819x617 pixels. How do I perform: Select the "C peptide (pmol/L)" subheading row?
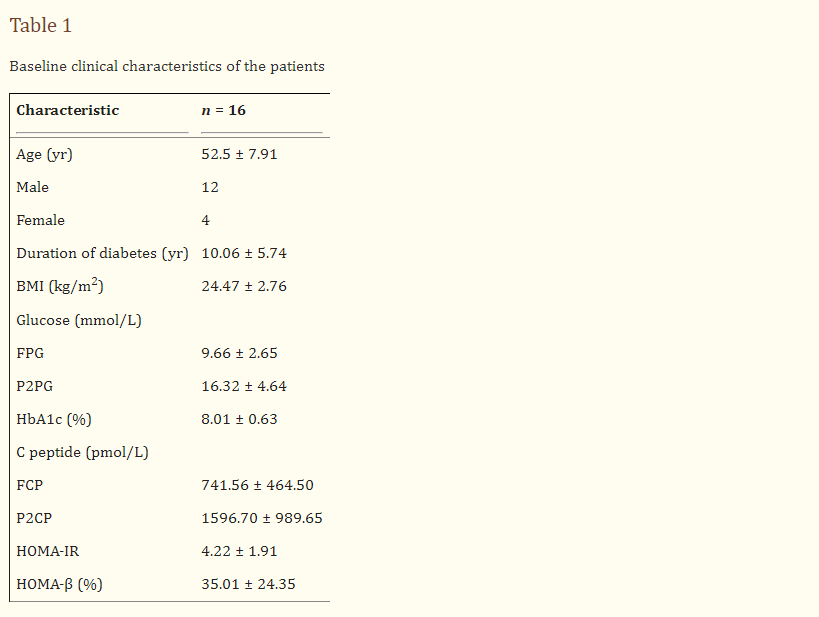point(82,452)
